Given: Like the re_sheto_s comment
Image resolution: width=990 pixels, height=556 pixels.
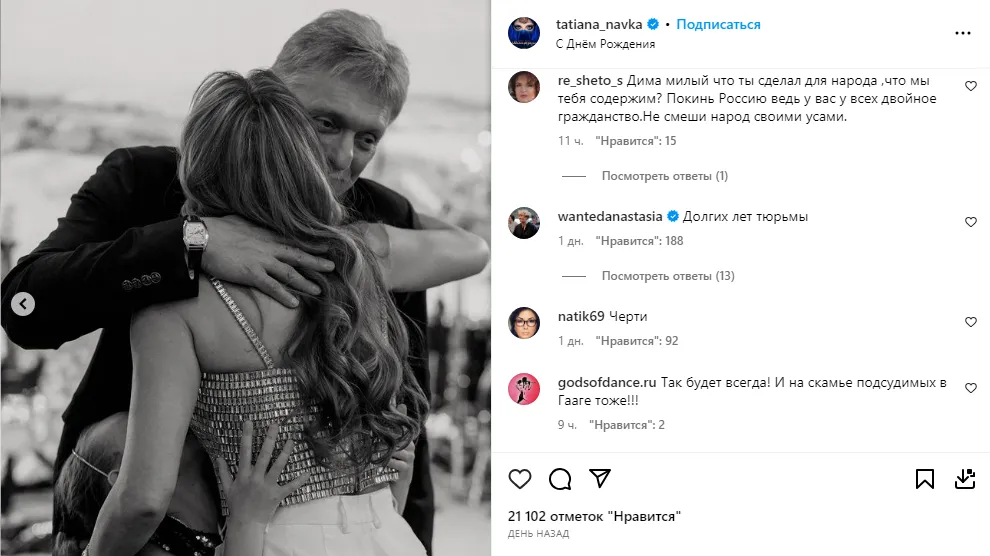Looking at the screenshot, I should point(970,87).
